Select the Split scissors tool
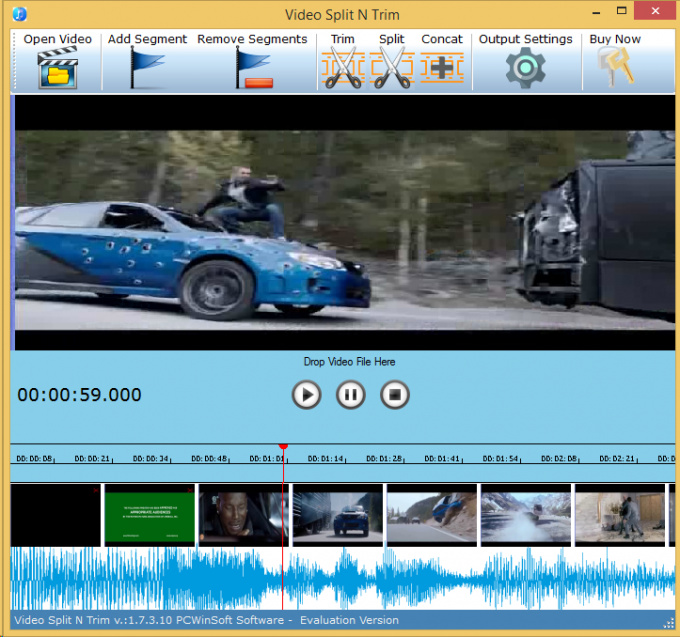The height and width of the screenshot is (637, 680). point(392,68)
